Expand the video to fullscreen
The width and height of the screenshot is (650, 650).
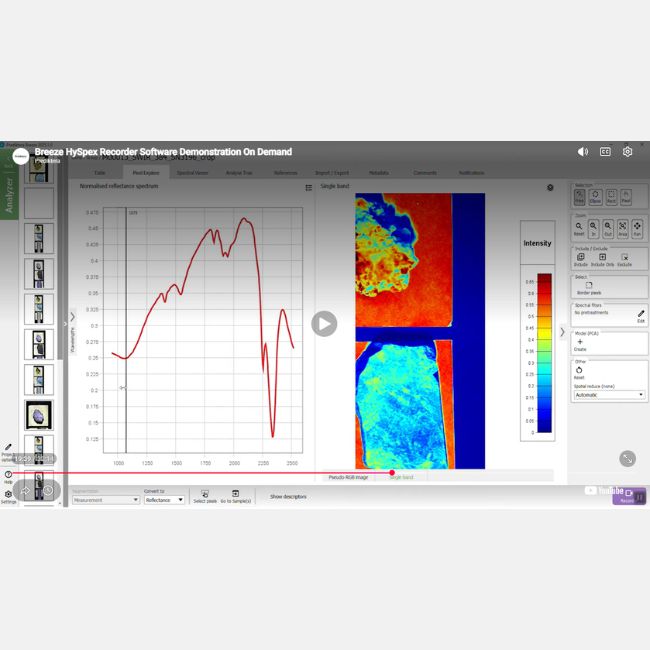click(x=627, y=458)
